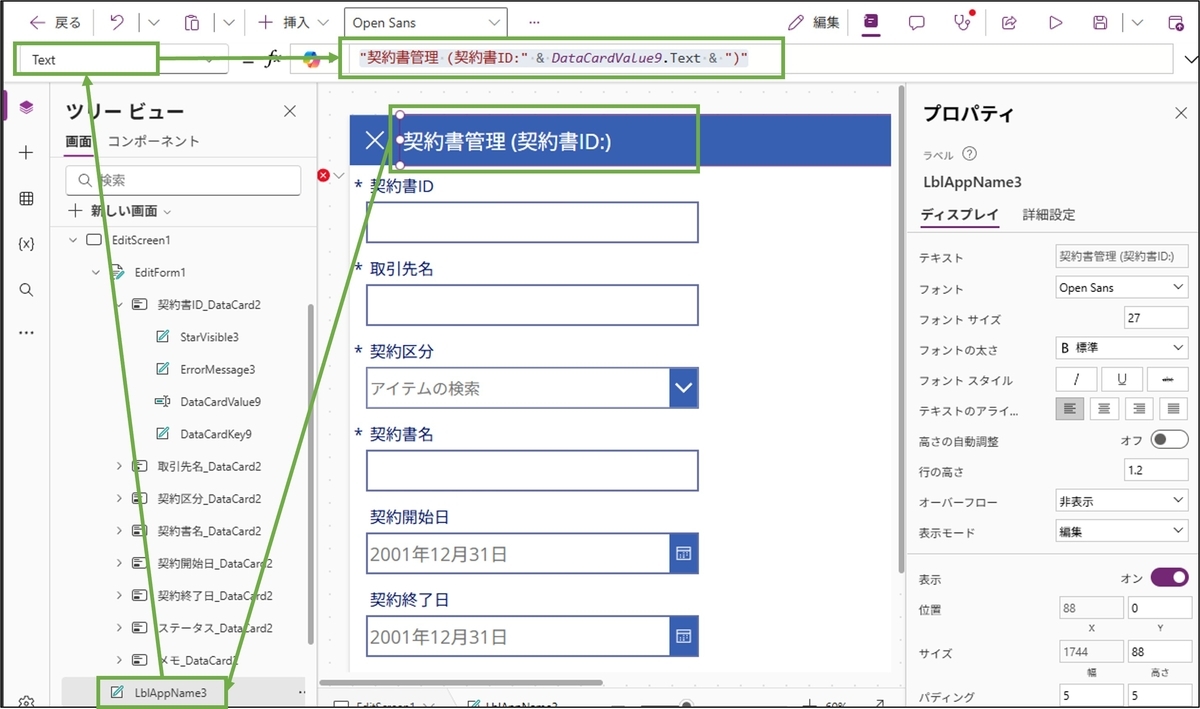Click the sidebar more options ellipsis
The width and height of the screenshot is (1200, 709).
[26, 332]
